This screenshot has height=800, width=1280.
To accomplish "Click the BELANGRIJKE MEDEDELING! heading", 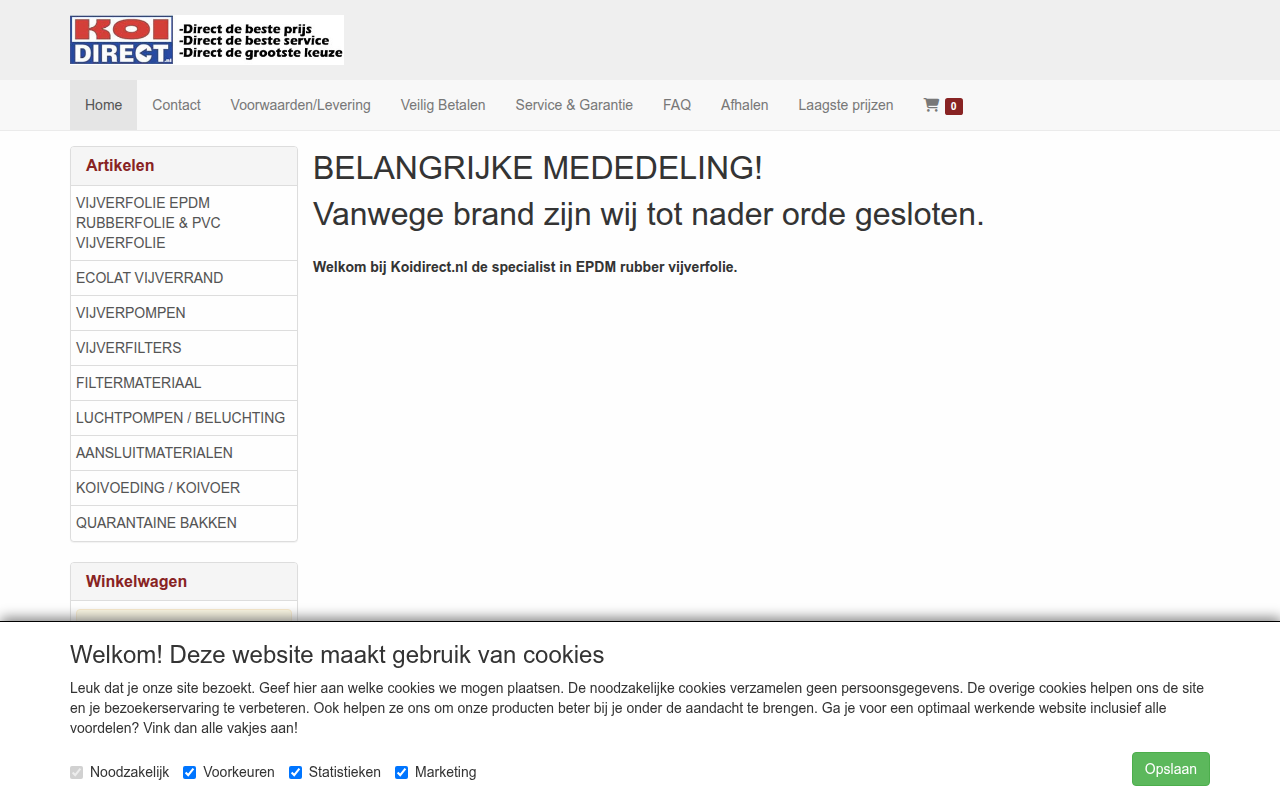I will pyautogui.click(x=538, y=168).
